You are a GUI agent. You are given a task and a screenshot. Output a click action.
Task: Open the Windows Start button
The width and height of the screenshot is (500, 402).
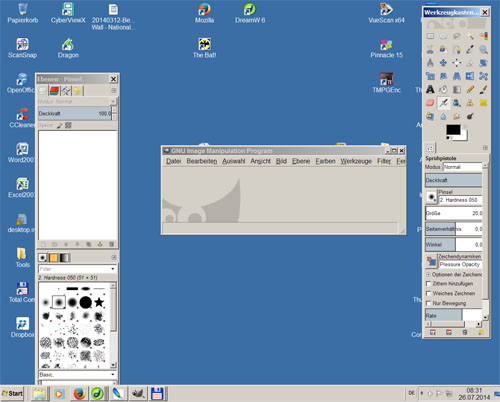coord(13,394)
